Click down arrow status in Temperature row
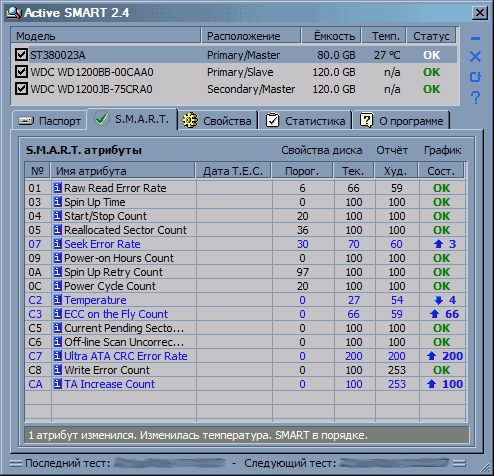494x476 pixels. click(x=438, y=300)
